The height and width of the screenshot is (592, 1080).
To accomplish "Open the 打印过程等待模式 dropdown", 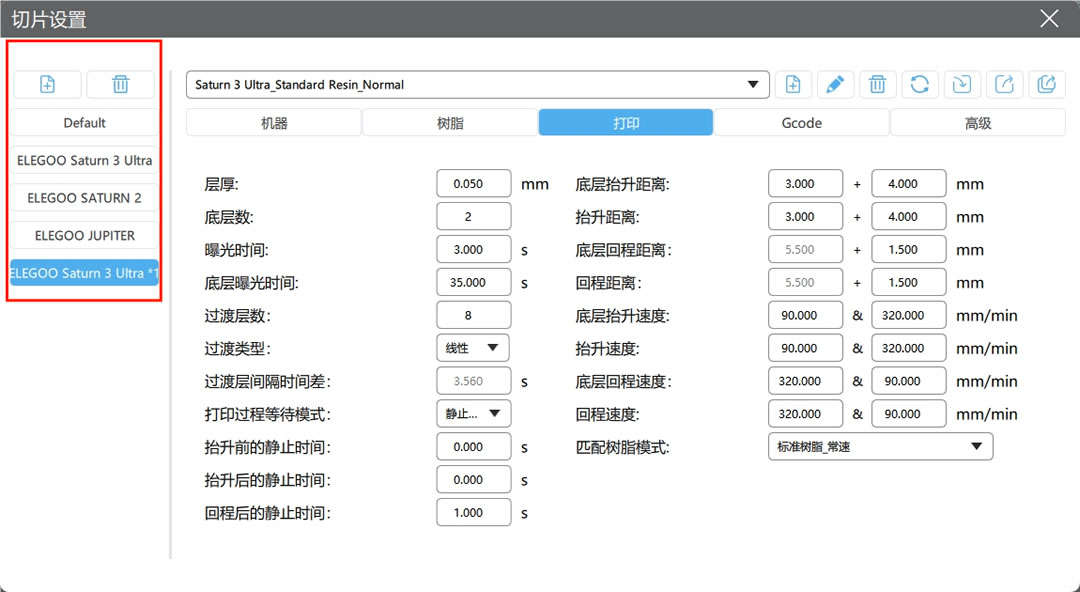I will click(x=473, y=414).
